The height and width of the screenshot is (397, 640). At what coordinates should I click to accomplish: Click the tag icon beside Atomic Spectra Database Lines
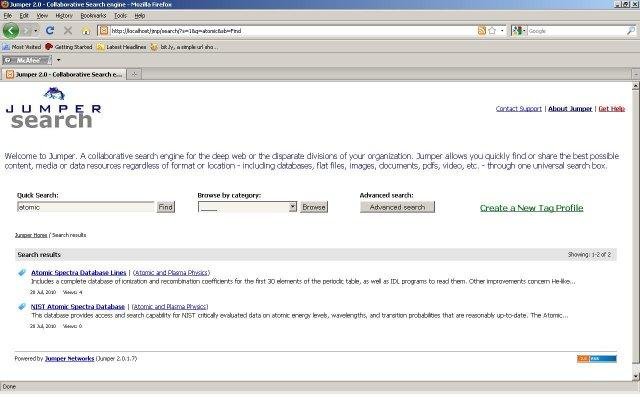click(x=22, y=273)
